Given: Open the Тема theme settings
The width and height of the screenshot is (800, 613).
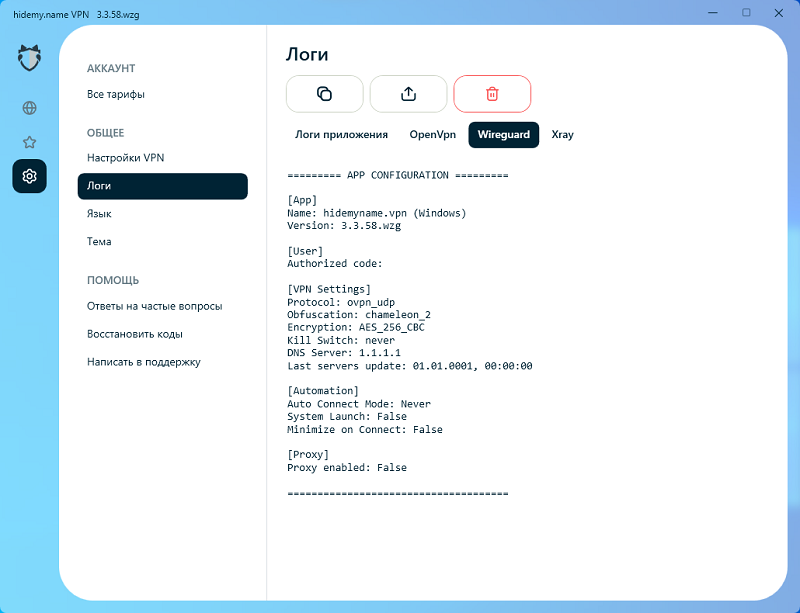Looking at the screenshot, I should coord(99,242).
